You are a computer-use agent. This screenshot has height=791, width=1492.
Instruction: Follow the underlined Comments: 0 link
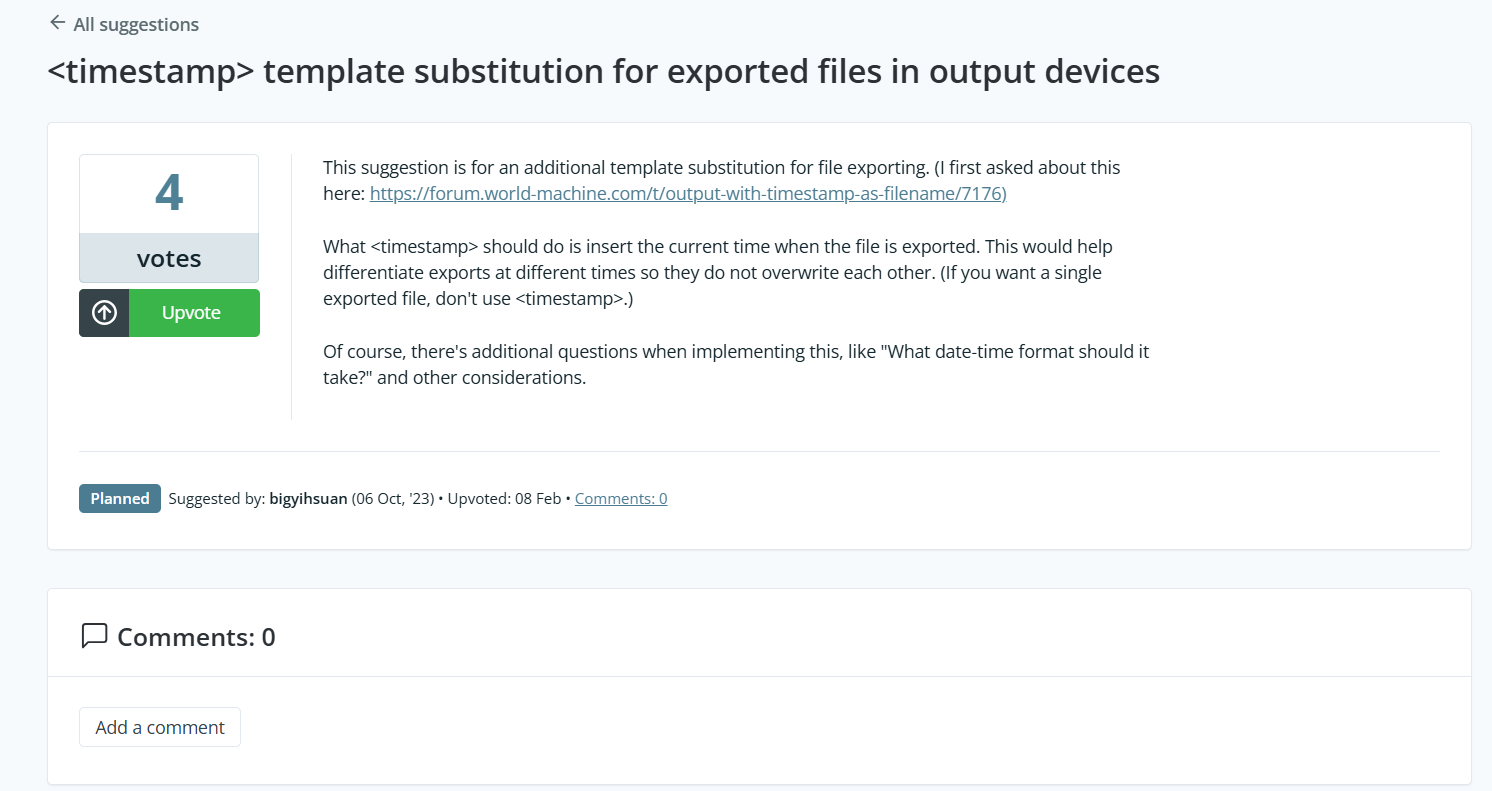(x=621, y=498)
